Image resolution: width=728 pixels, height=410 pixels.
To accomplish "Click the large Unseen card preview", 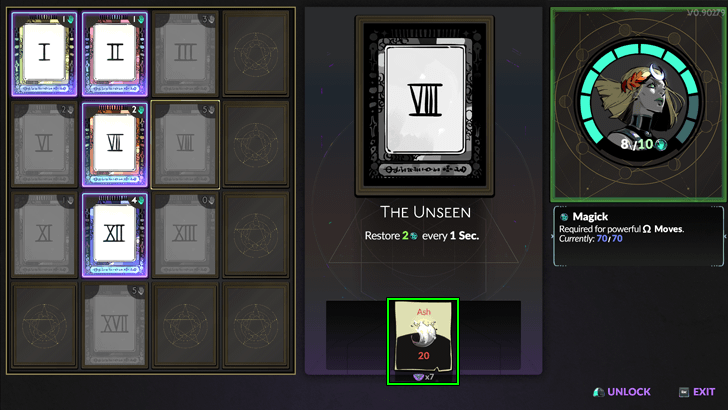I will pyautogui.click(x=424, y=106).
